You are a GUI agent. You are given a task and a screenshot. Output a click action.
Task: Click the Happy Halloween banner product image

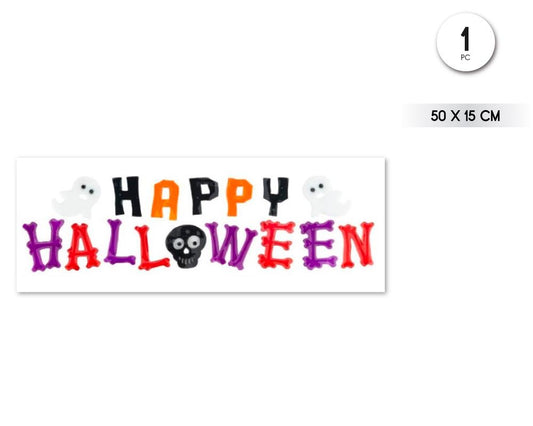coord(201,224)
